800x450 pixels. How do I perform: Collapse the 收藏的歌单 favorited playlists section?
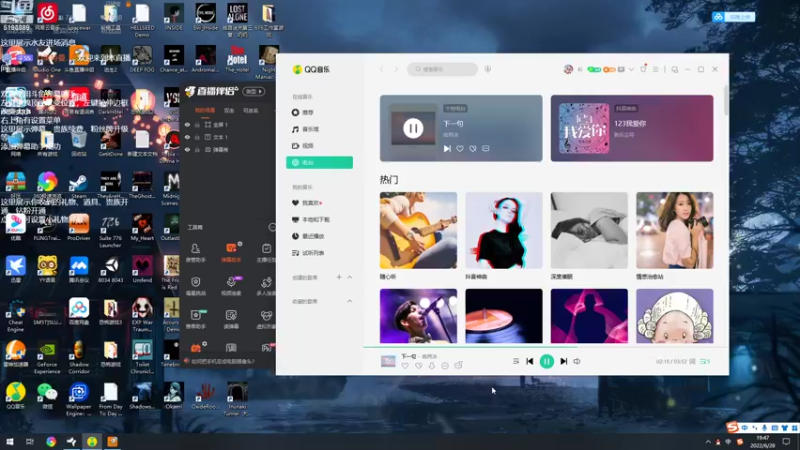coord(349,301)
